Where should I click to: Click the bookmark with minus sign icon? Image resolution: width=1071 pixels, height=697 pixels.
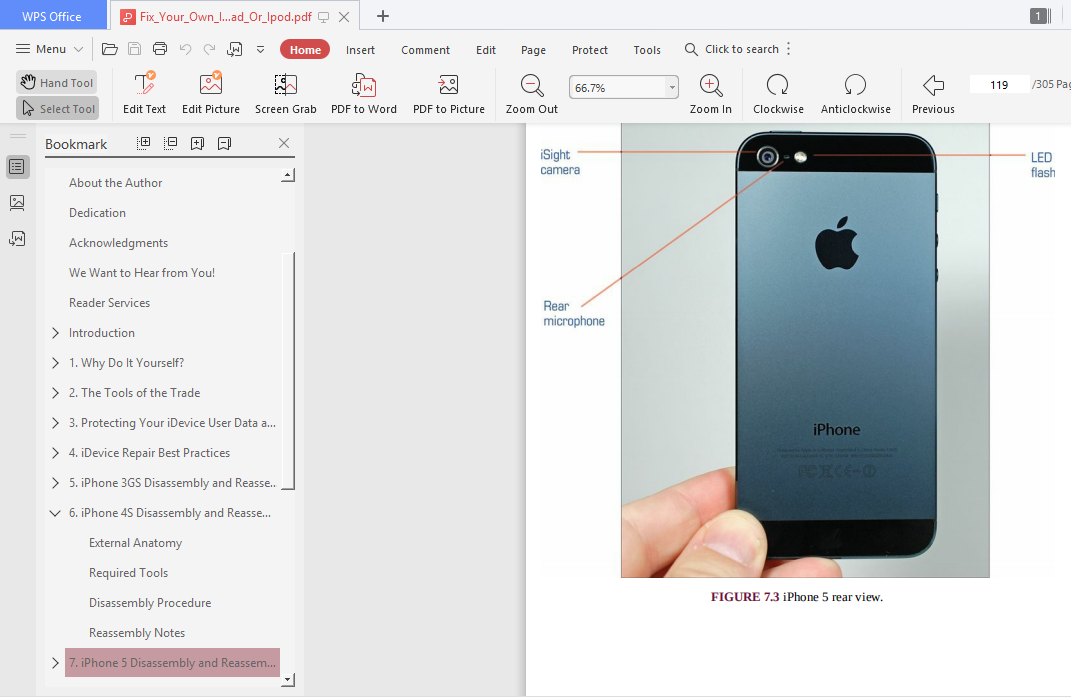pyautogui.click(x=224, y=143)
